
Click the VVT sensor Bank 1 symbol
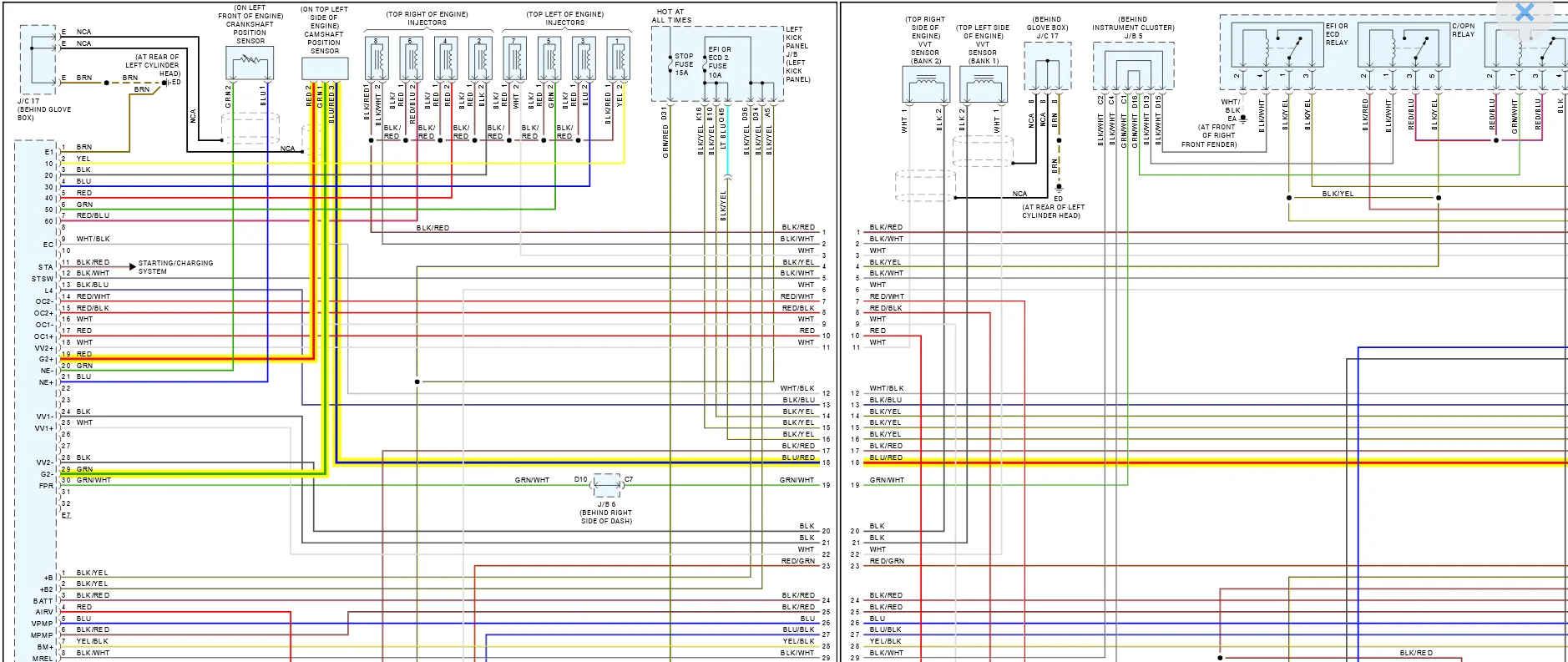click(984, 84)
